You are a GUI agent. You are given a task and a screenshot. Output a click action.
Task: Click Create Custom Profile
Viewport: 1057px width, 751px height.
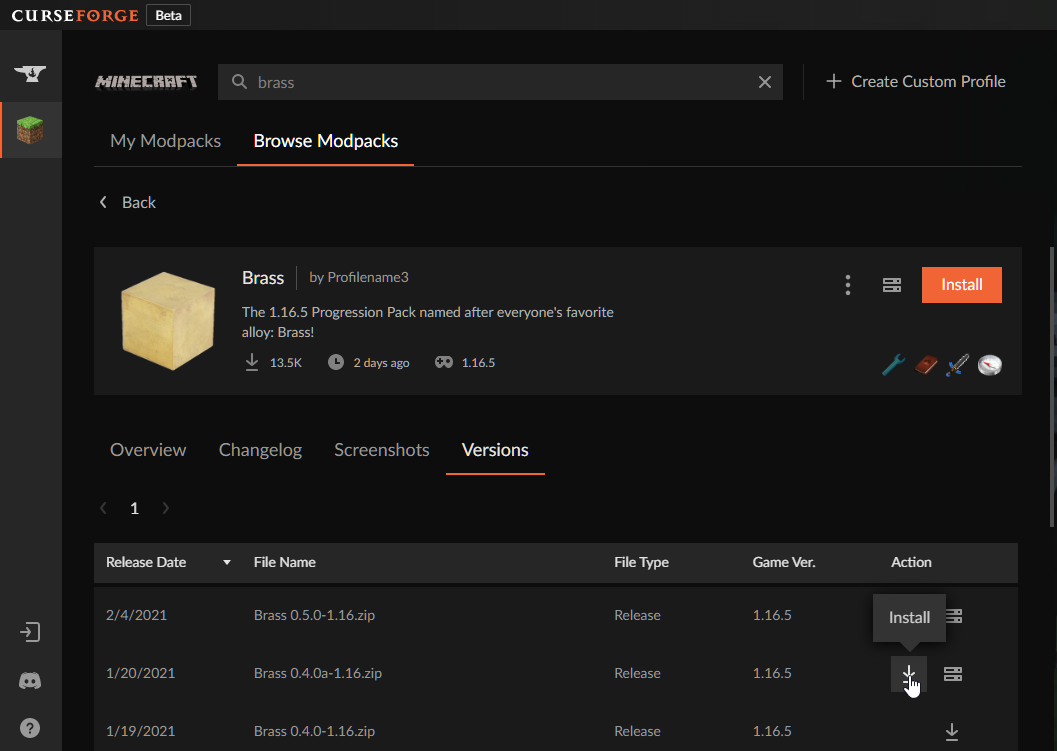pos(916,82)
